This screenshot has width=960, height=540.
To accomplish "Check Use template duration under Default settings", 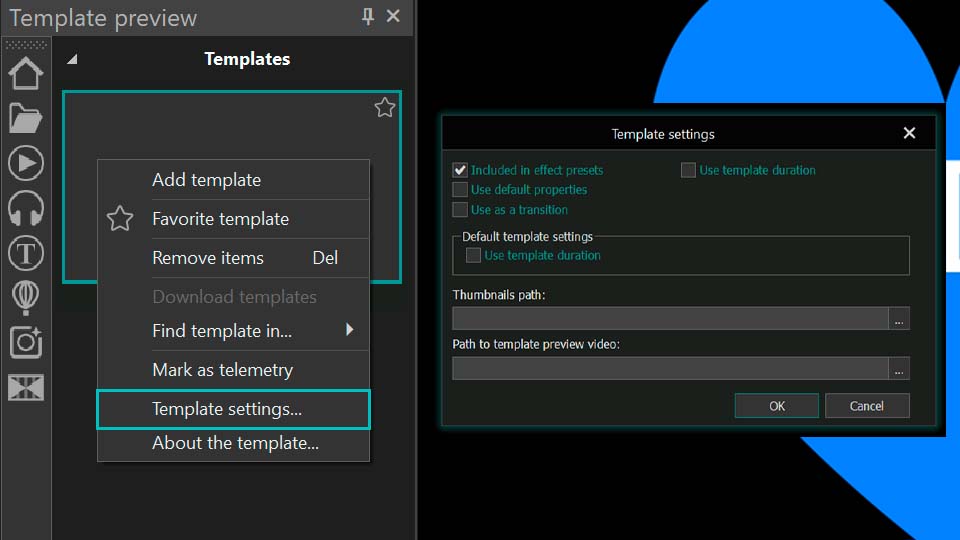I will (473, 255).
